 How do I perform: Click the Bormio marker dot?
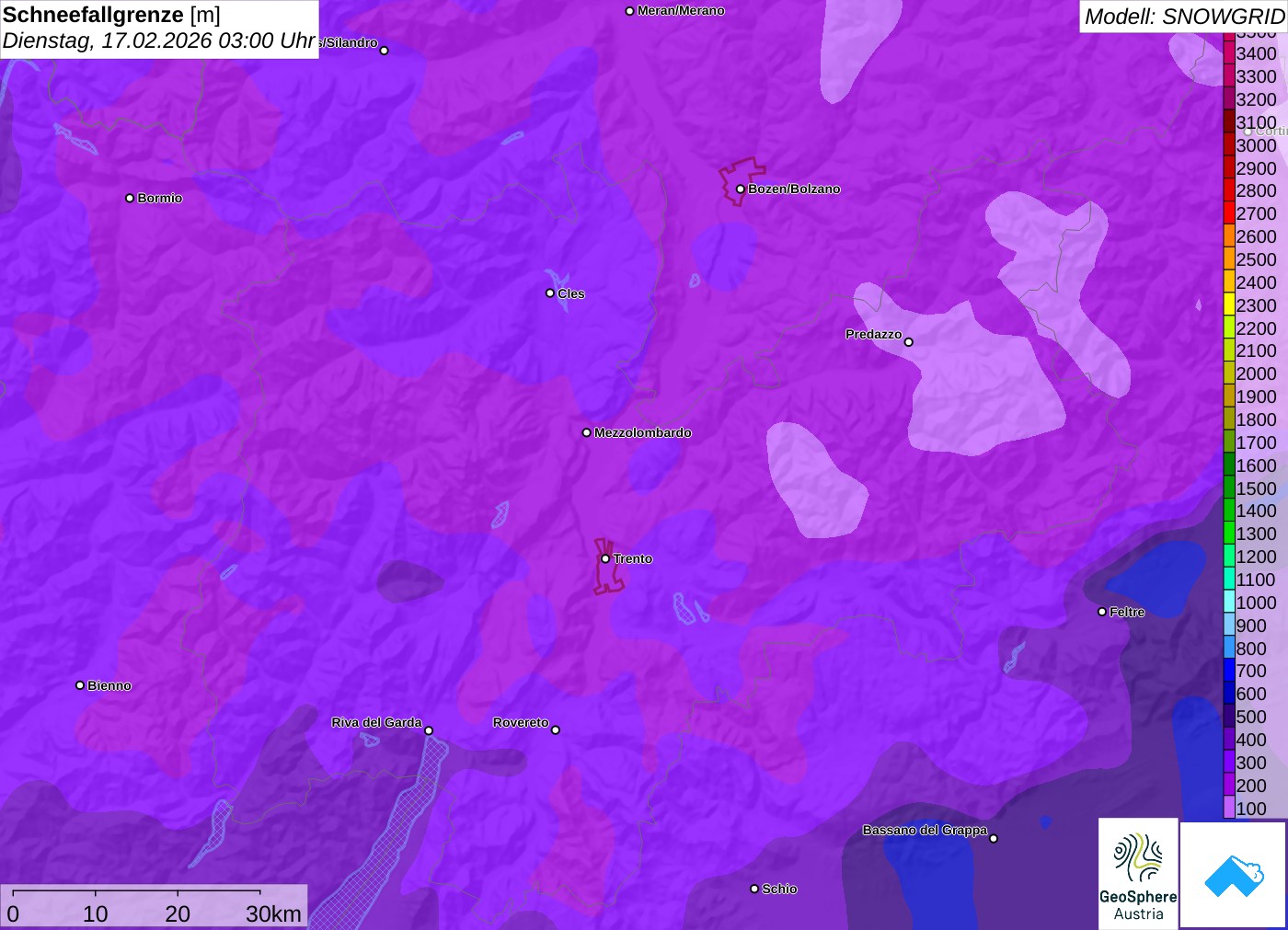[130, 198]
